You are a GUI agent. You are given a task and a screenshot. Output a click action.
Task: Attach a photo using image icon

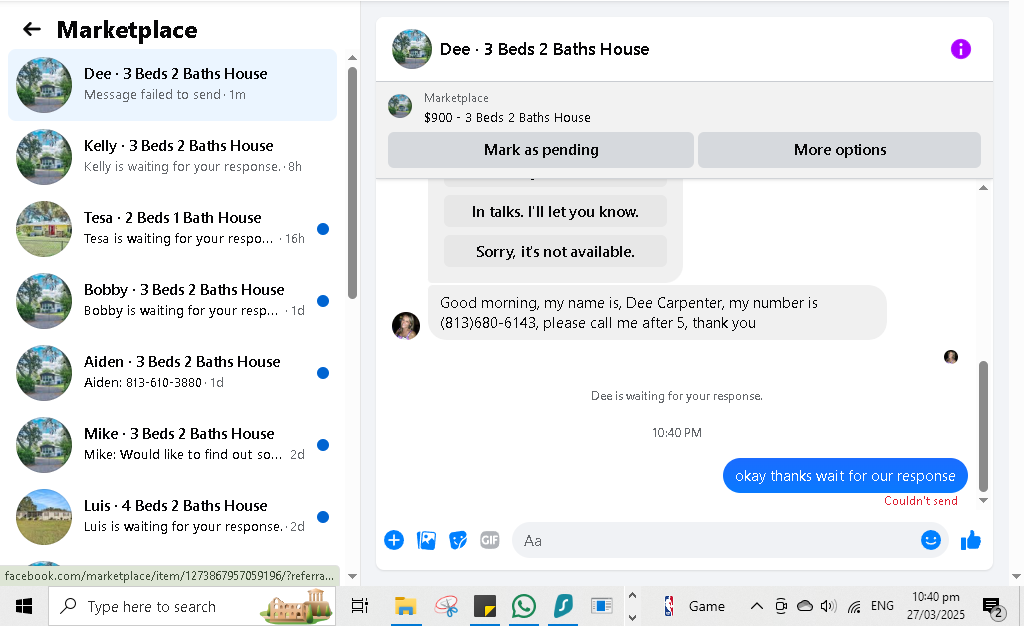coord(426,540)
